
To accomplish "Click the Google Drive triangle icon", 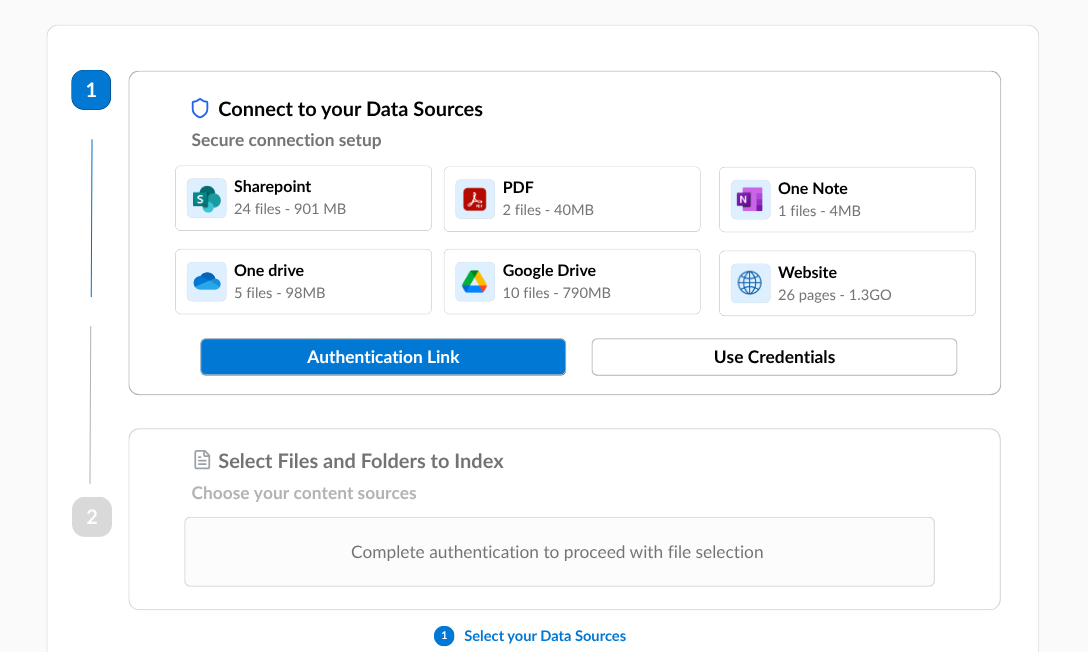I will 475,282.
